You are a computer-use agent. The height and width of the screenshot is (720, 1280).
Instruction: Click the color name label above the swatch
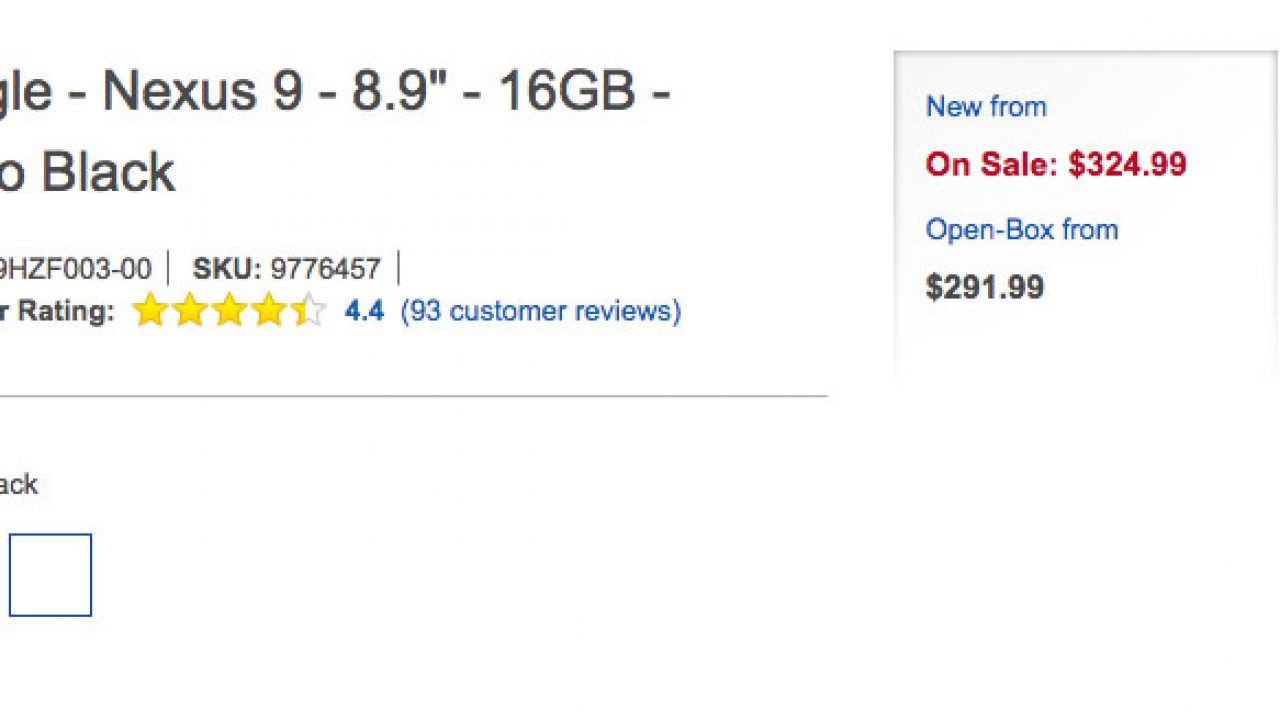pos(18,485)
